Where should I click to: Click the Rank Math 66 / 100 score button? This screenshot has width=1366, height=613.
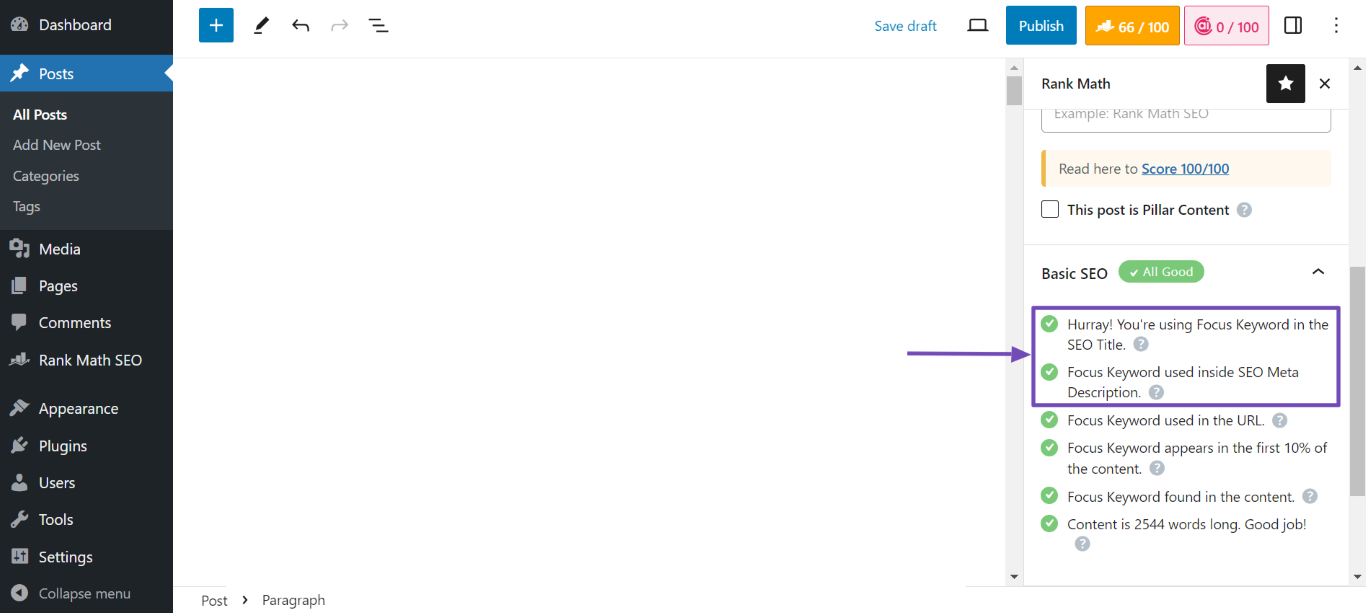(1132, 26)
